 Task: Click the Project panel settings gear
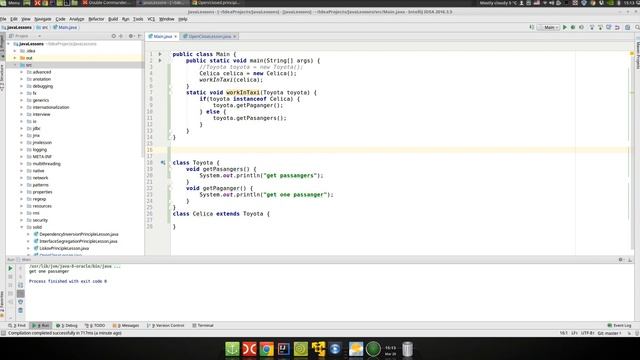[x=131, y=36]
